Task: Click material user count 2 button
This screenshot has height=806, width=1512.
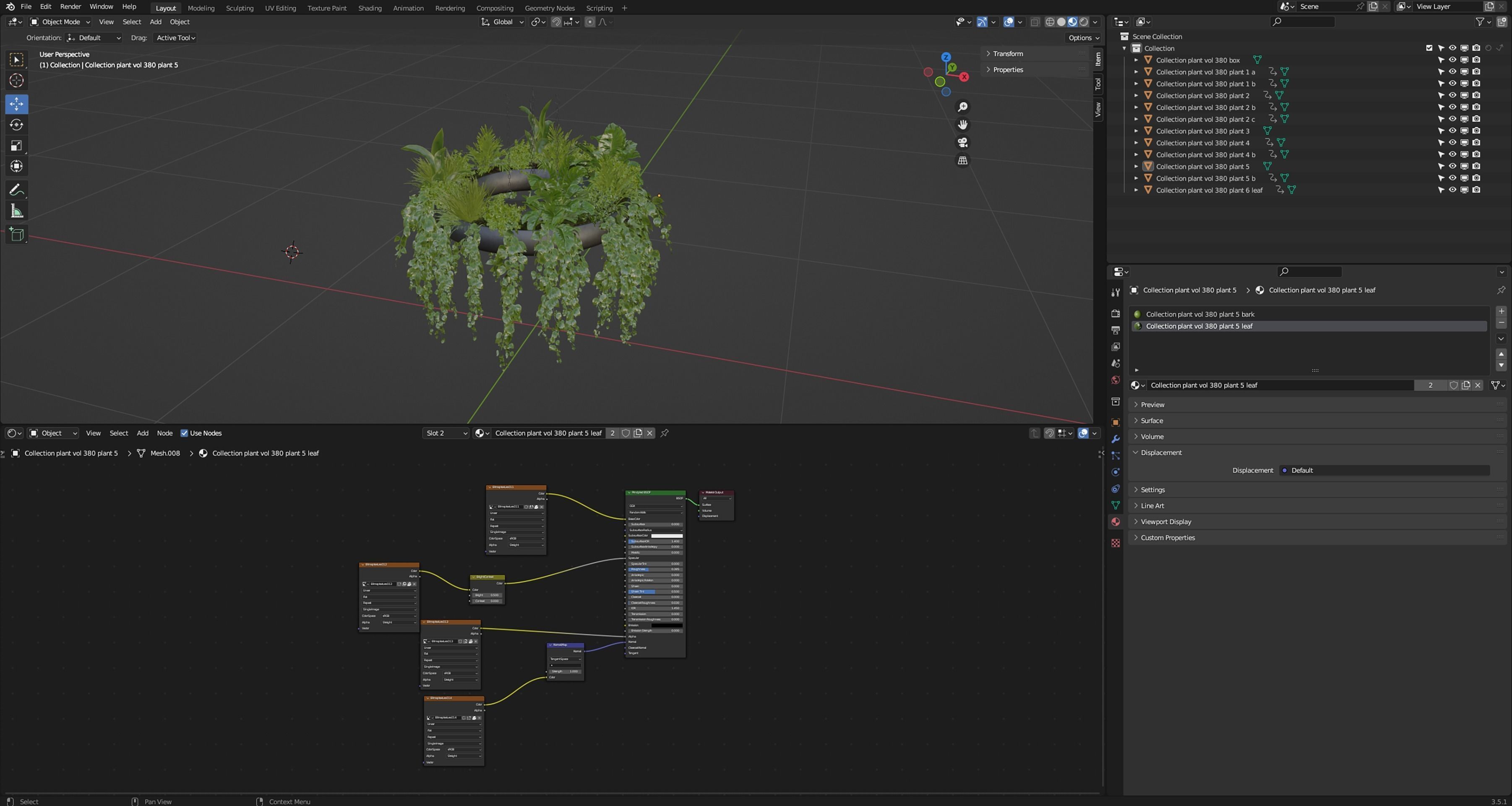Action: point(1431,385)
